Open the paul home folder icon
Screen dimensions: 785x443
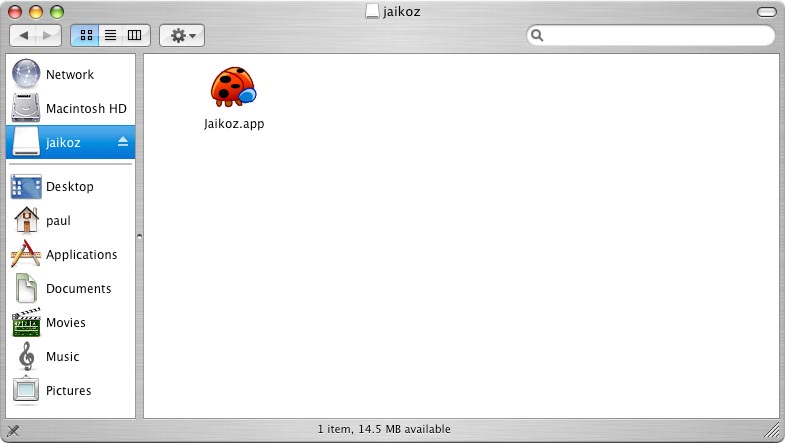(26, 220)
